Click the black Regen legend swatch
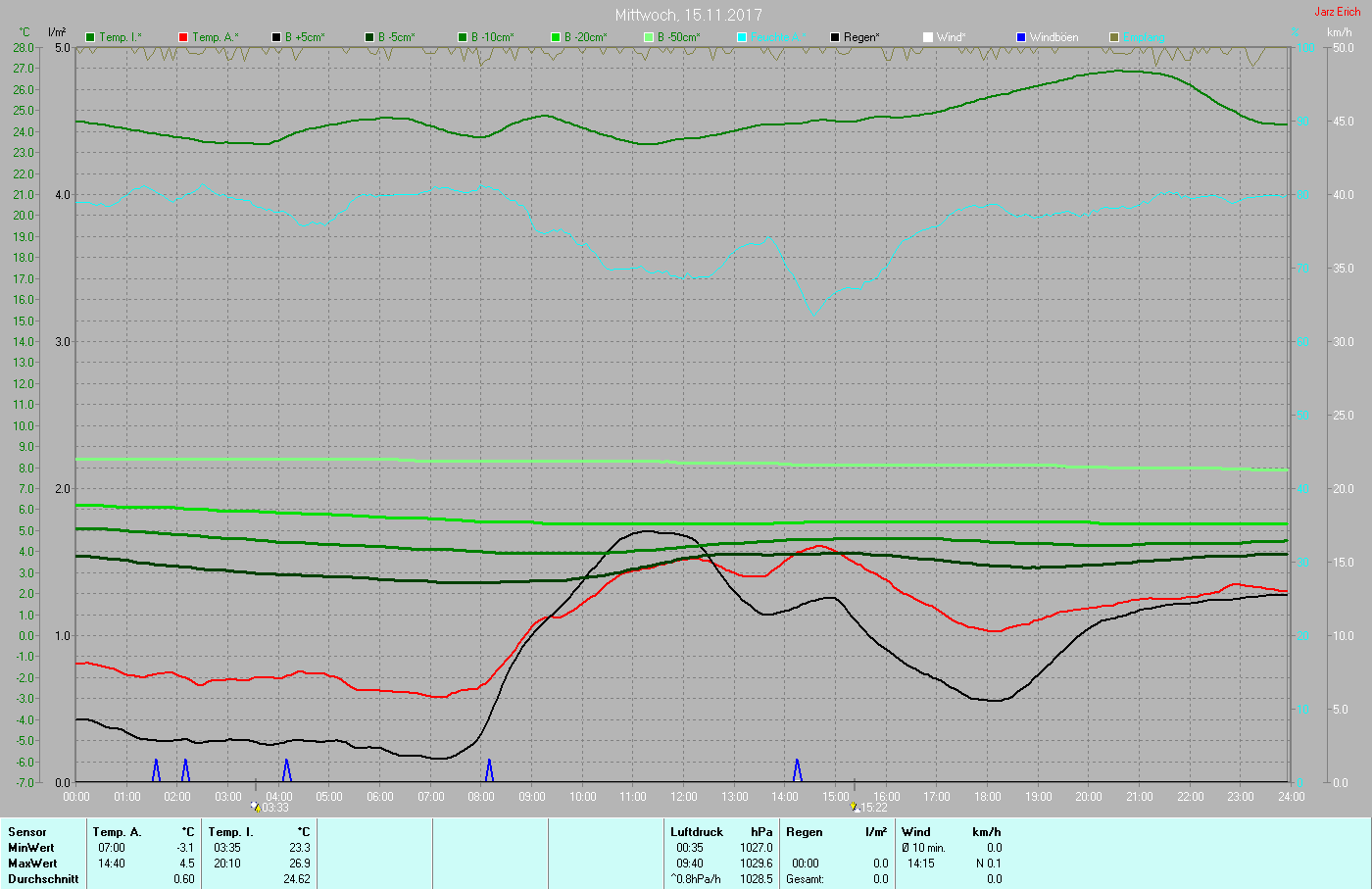 point(835,37)
